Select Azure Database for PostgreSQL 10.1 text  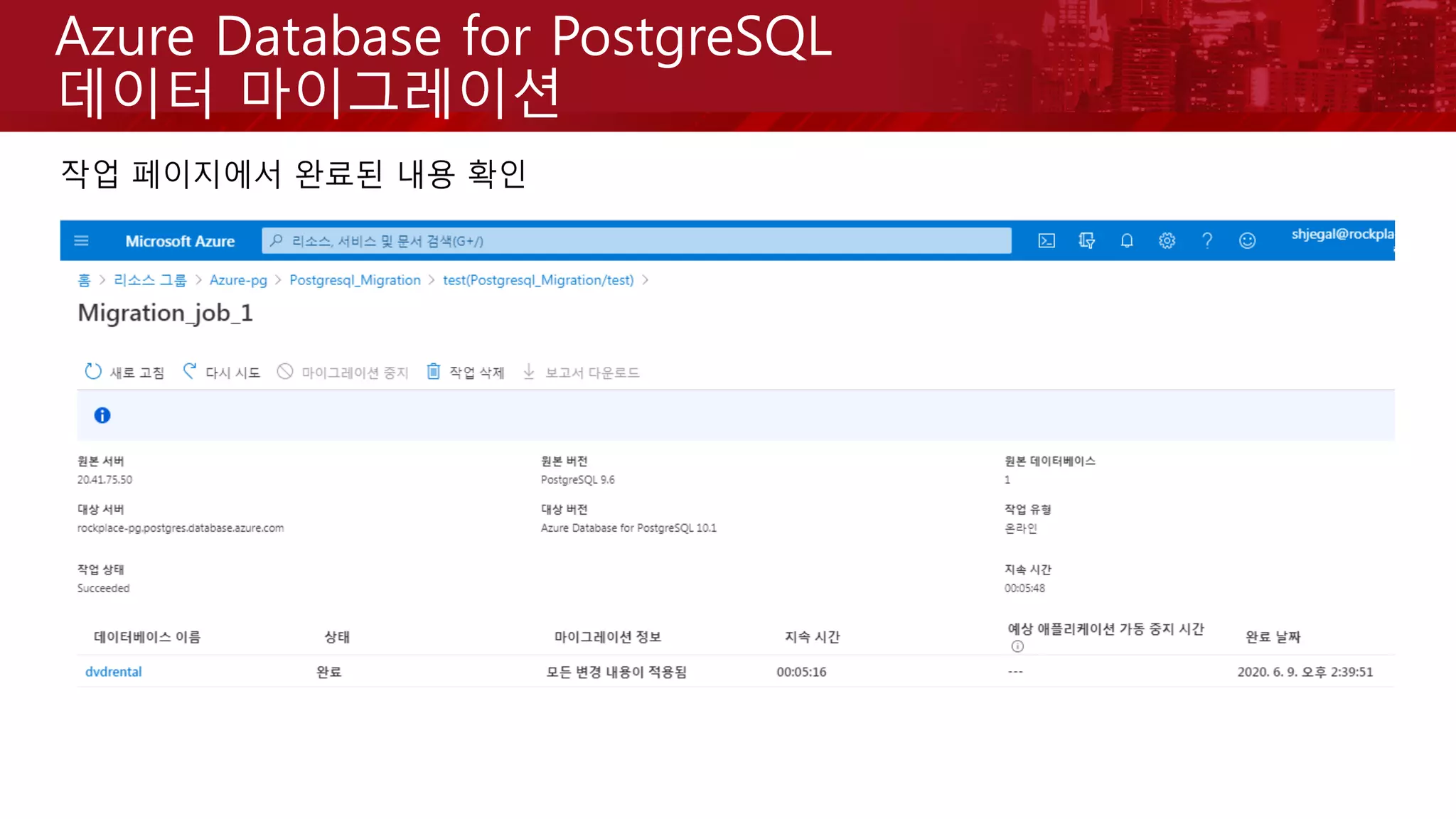628,528
